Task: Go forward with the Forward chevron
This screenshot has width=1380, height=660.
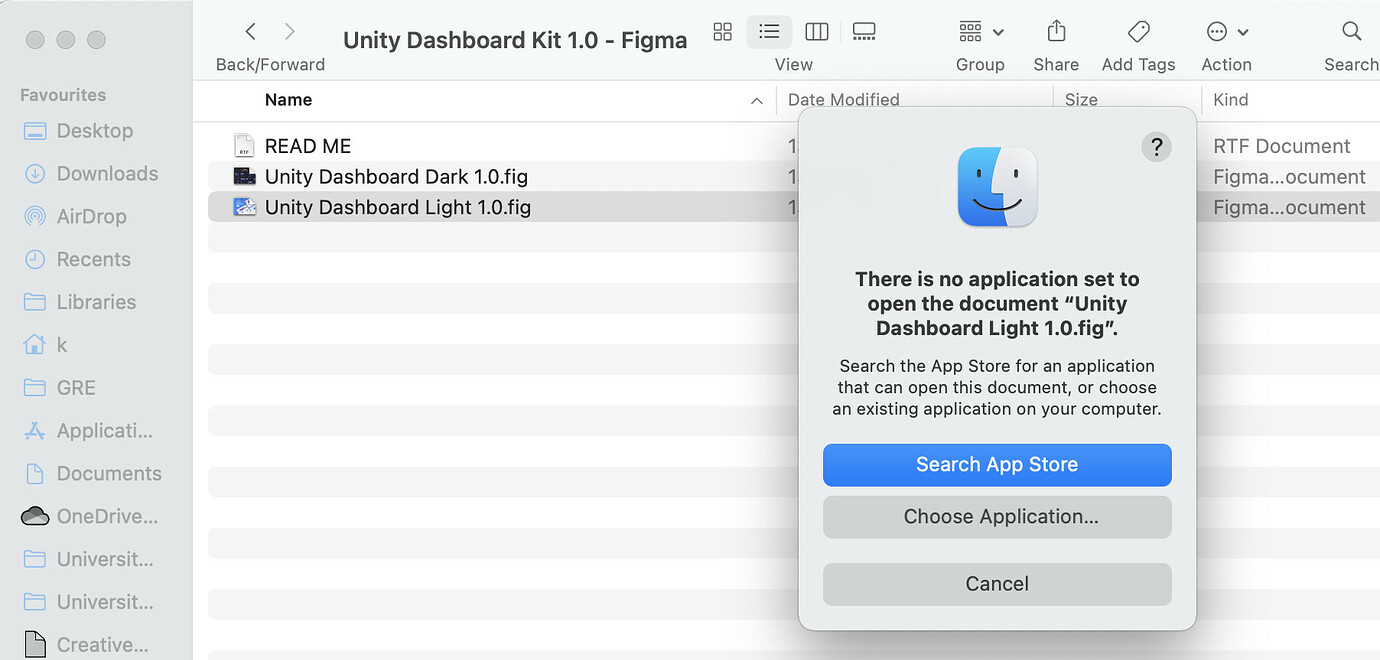Action: tap(290, 32)
